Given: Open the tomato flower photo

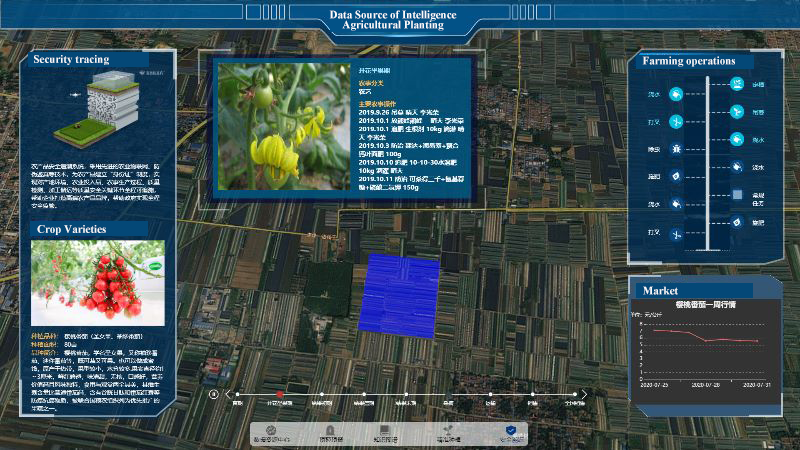Looking at the screenshot, I should tap(284, 127).
